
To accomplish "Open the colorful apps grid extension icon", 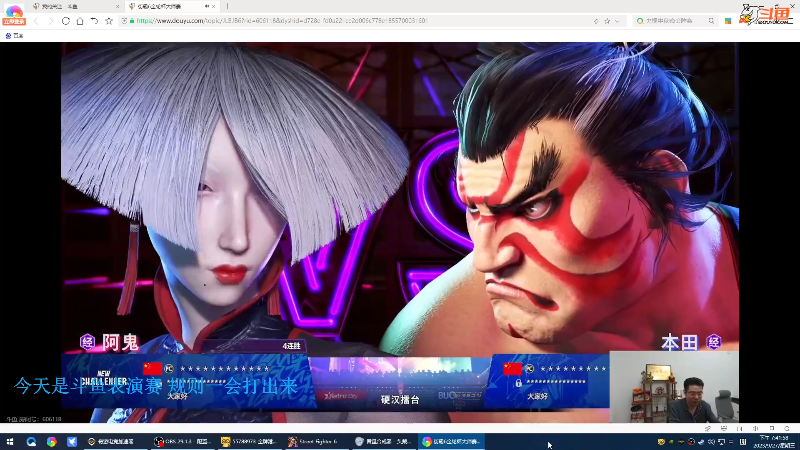I will (728, 21).
